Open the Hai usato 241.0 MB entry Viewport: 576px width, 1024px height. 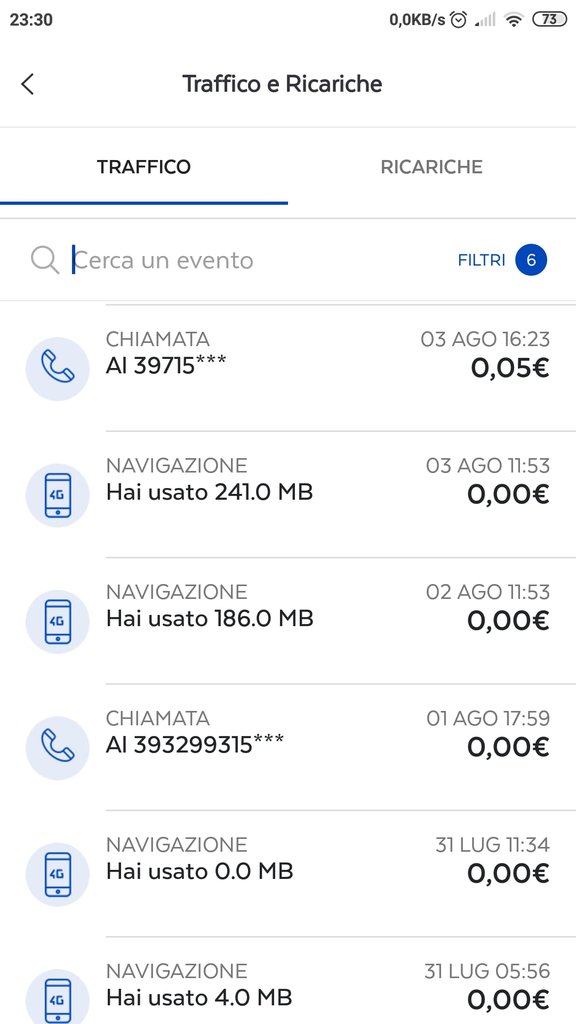(x=288, y=494)
